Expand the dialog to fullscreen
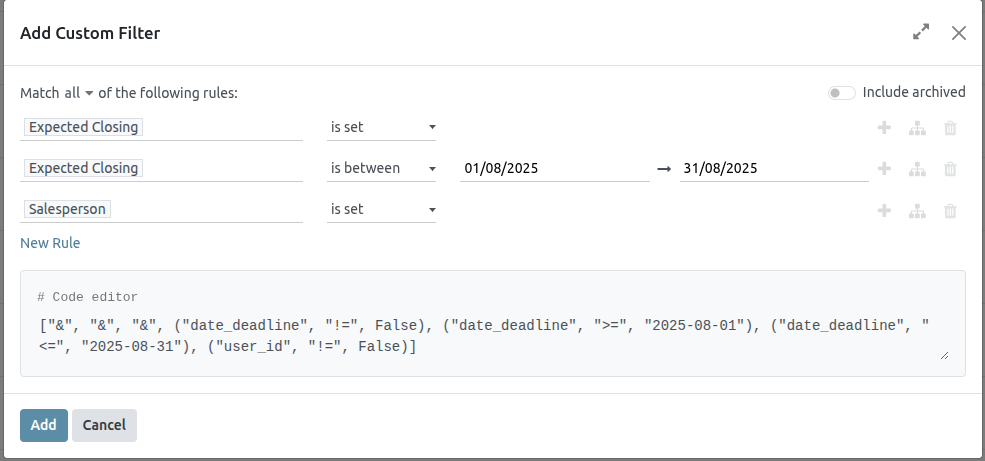 click(921, 33)
